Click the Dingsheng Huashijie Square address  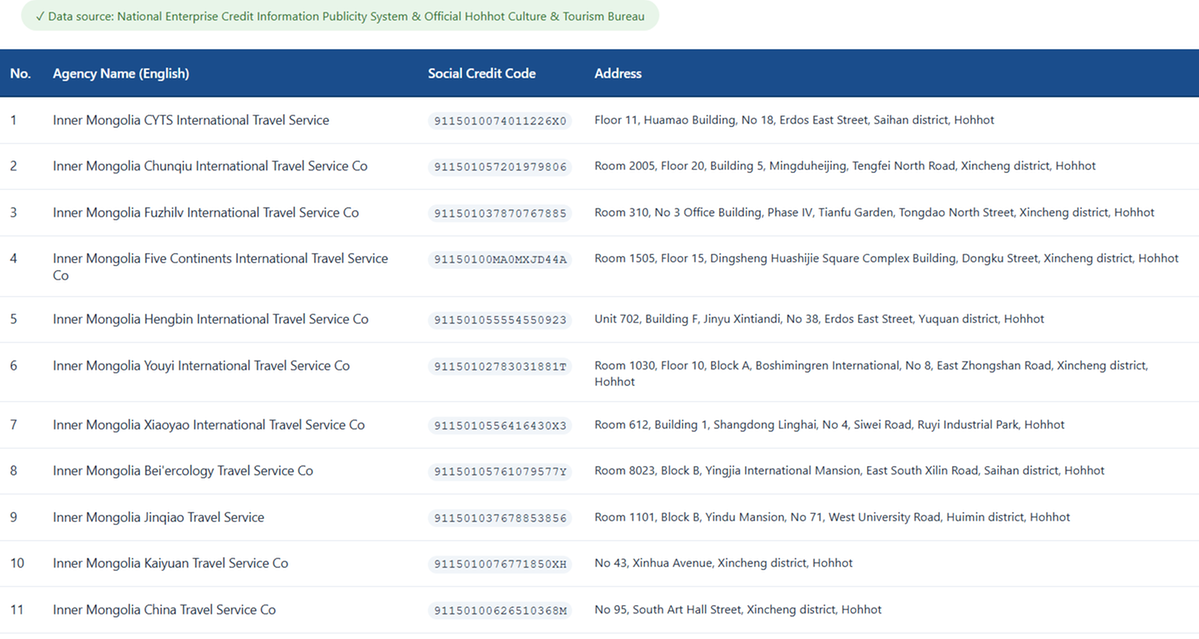pyautogui.click(x=886, y=258)
